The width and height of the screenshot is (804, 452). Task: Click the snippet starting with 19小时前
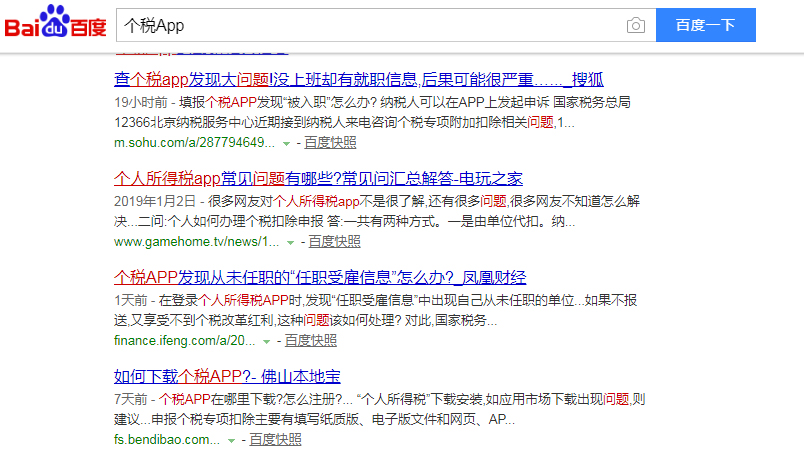[x=372, y=112]
